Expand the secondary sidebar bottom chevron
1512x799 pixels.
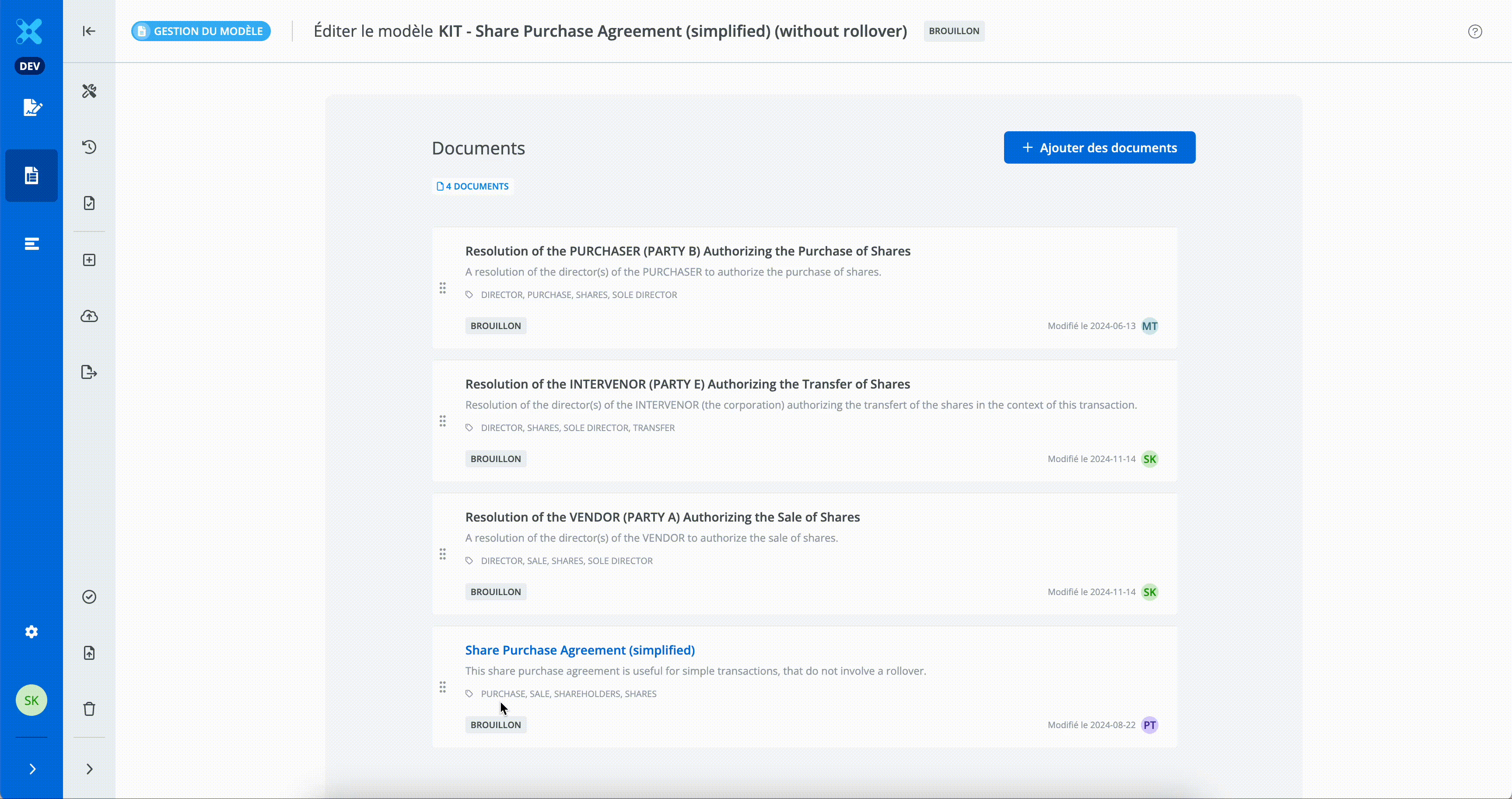click(x=89, y=769)
